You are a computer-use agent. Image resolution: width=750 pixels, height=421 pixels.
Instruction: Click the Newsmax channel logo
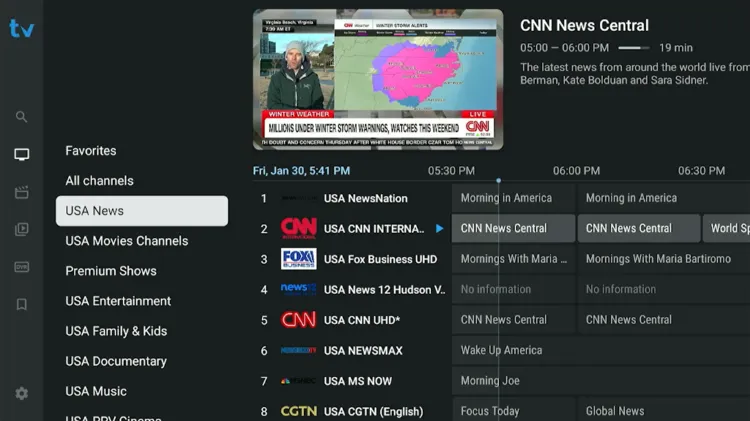[298, 350]
